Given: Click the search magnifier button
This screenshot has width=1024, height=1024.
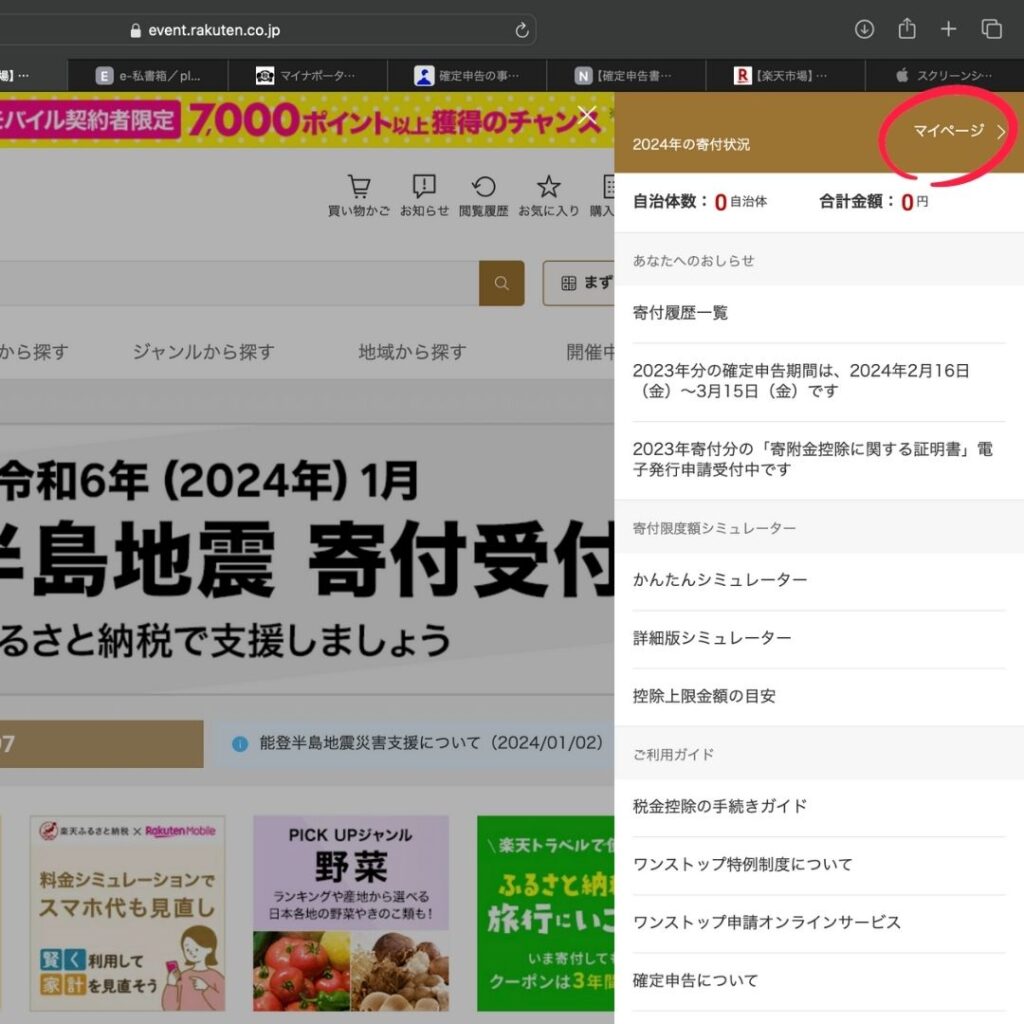Looking at the screenshot, I should (502, 283).
